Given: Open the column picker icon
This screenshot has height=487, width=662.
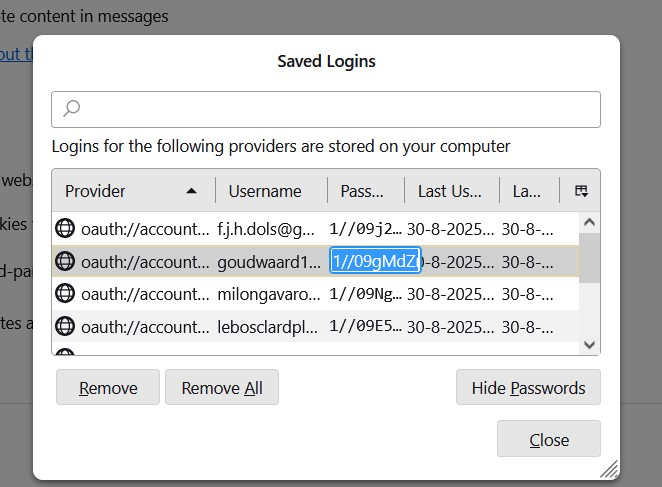Looking at the screenshot, I should pos(581,190).
